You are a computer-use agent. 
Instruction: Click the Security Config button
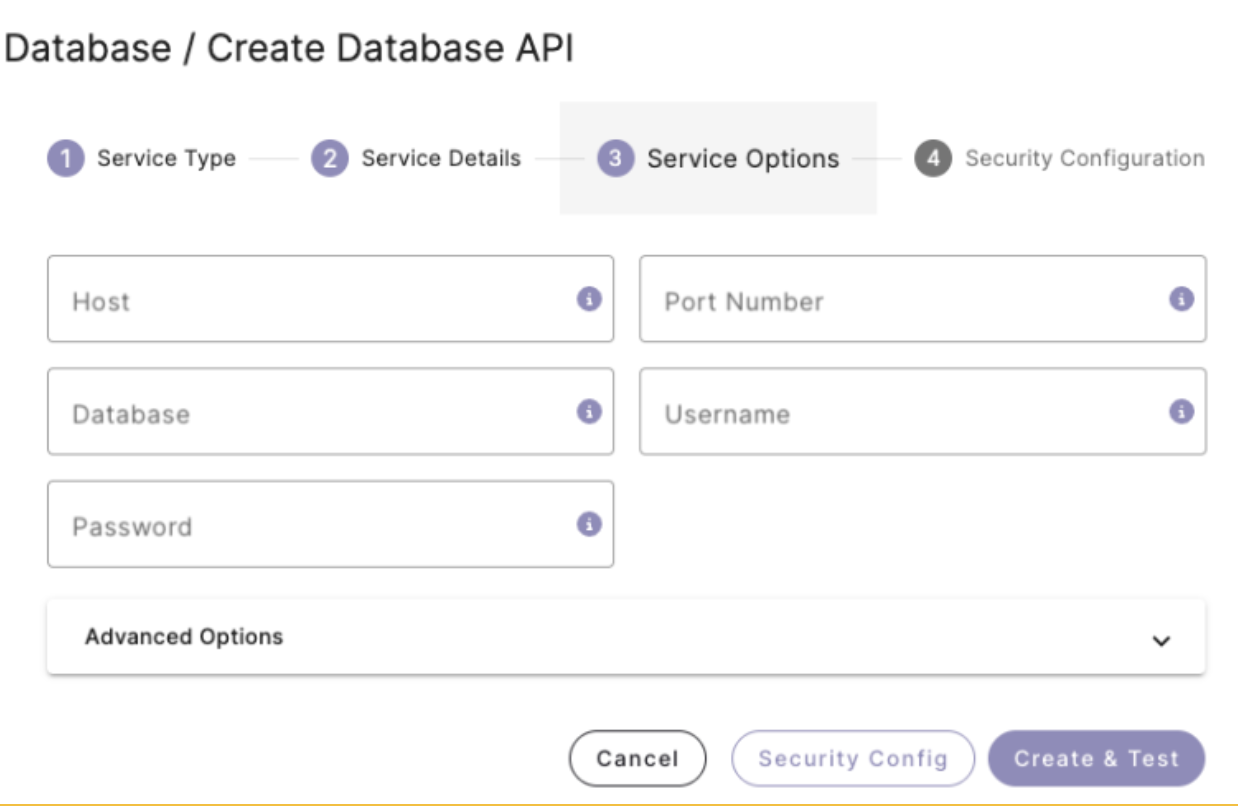[852, 759]
